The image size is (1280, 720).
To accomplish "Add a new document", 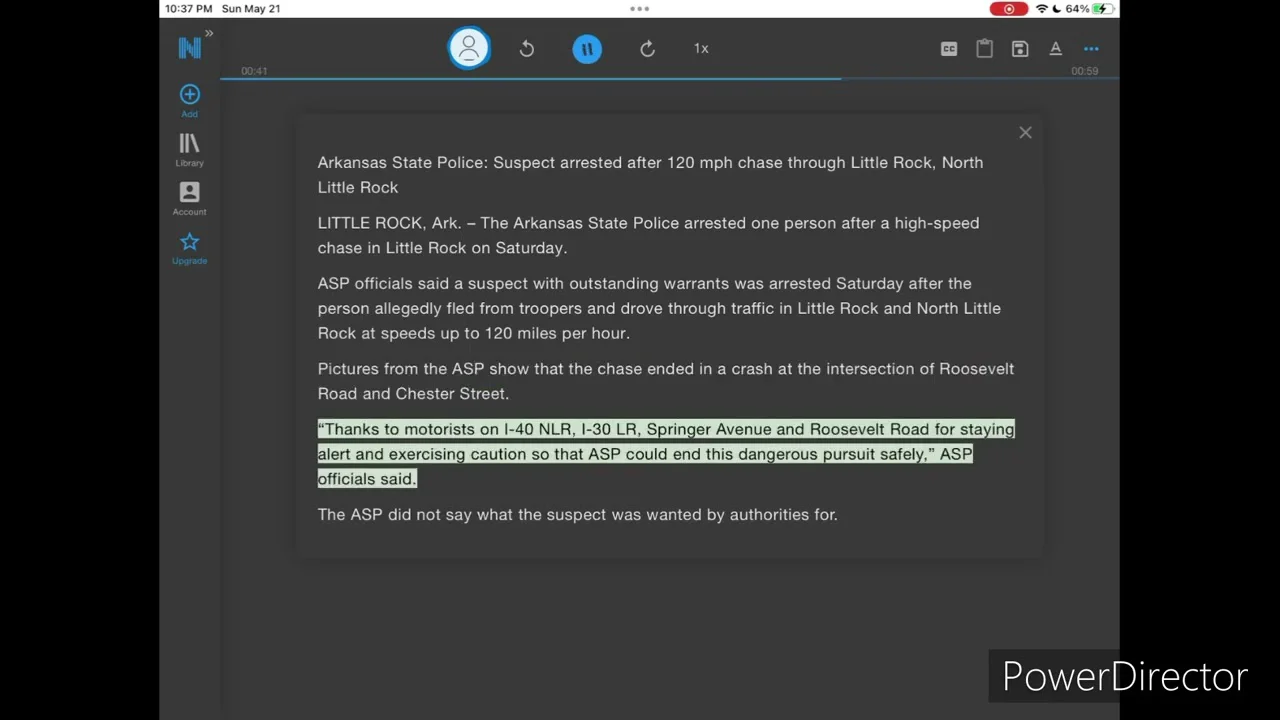I will pyautogui.click(x=189, y=100).
